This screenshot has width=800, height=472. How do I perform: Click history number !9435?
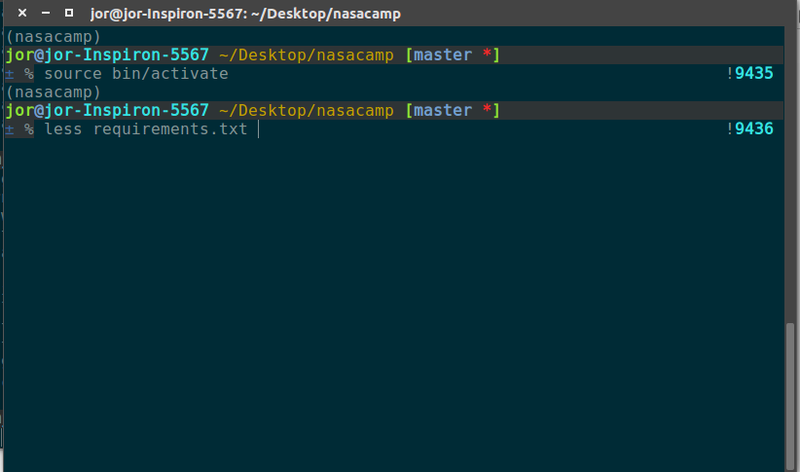(x=752, y=74)
